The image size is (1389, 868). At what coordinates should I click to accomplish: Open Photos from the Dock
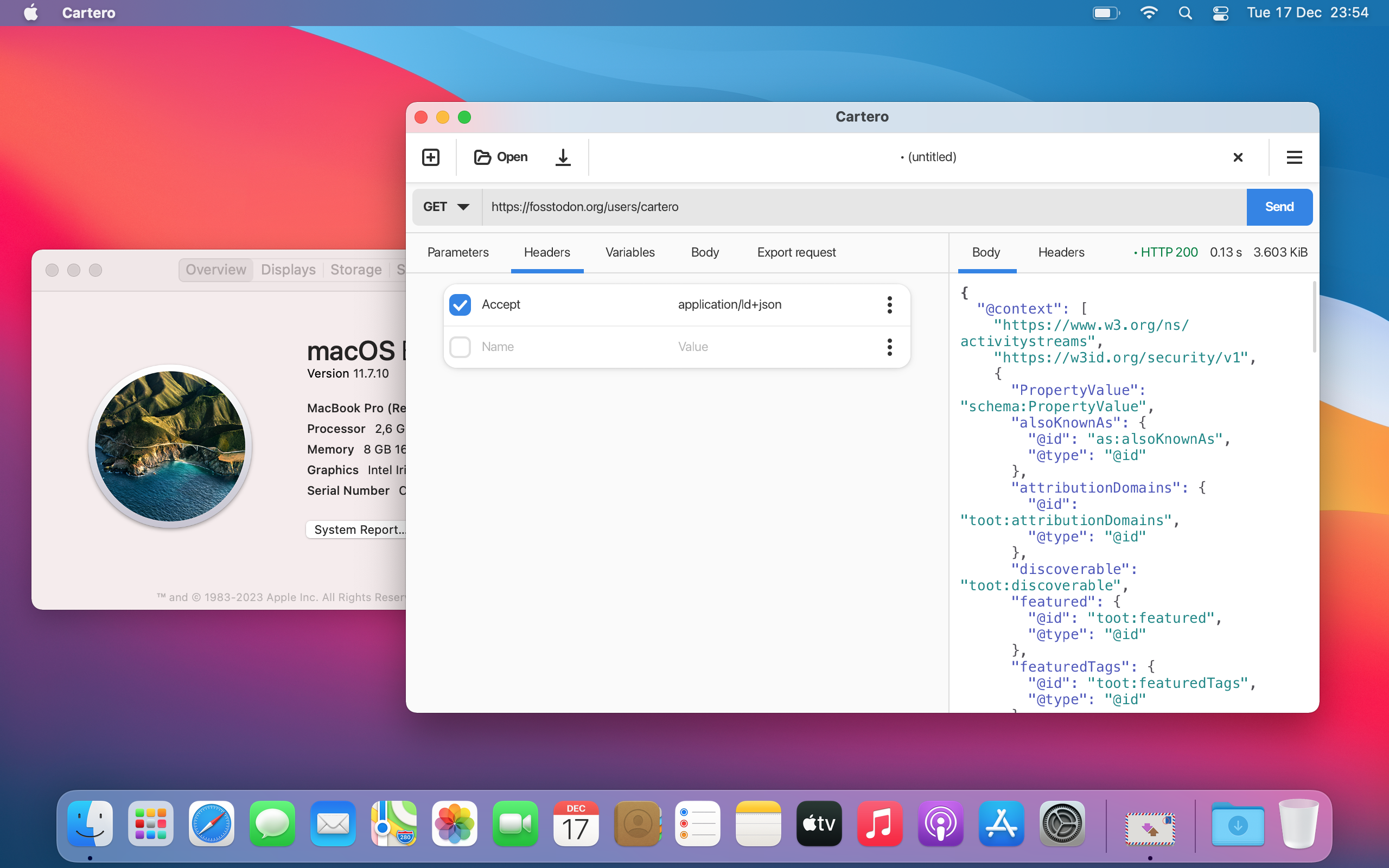(455, 823)
